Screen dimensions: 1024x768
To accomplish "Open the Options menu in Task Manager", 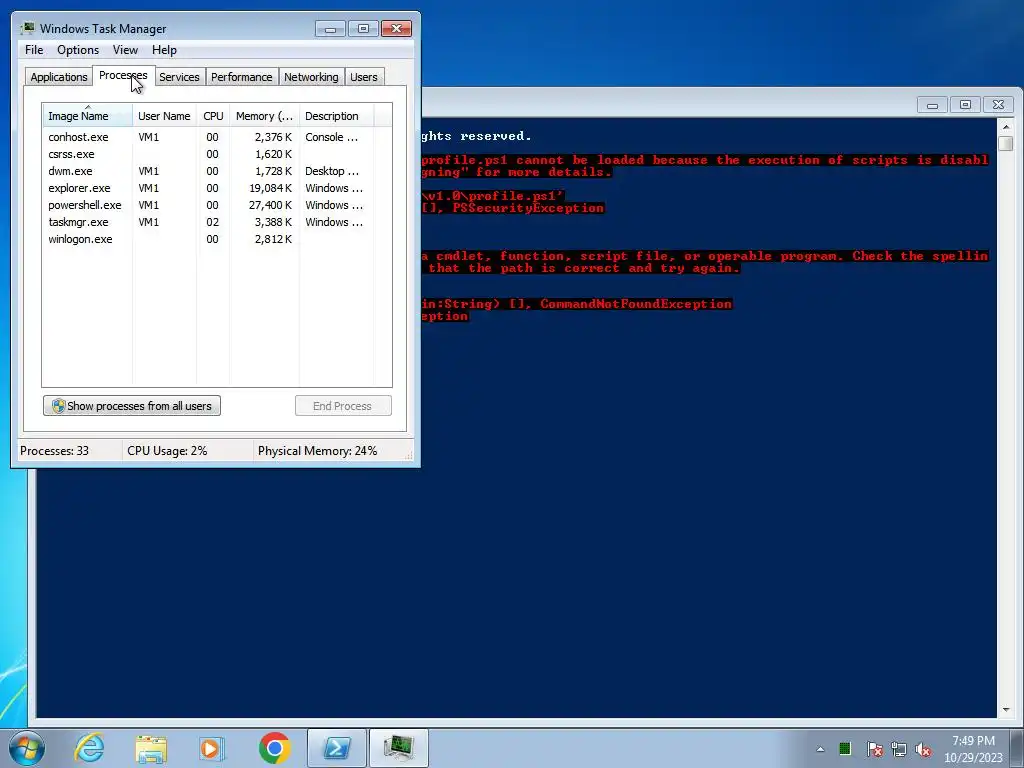I will pyautogui.click(x=78, y=50).
